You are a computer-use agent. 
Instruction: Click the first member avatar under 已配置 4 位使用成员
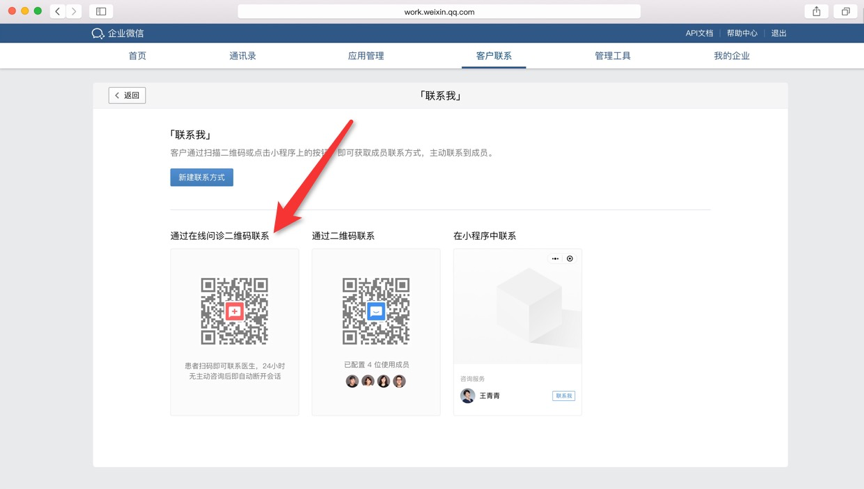click(352, 381)
